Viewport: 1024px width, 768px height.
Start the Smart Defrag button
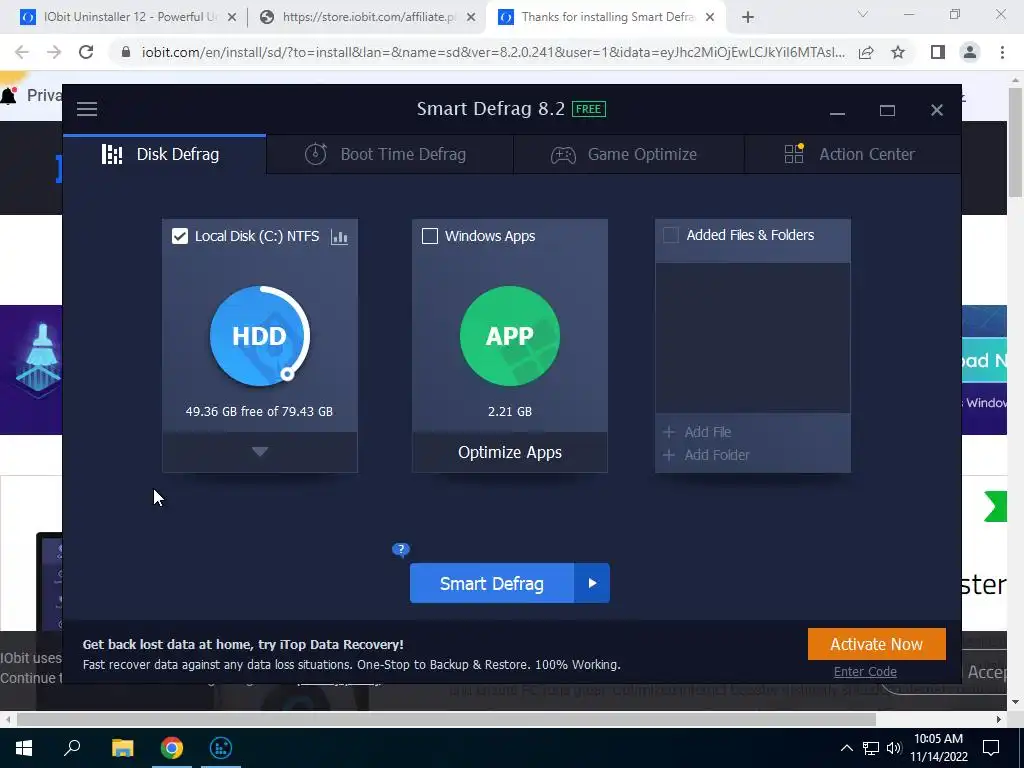click(492, 583)
